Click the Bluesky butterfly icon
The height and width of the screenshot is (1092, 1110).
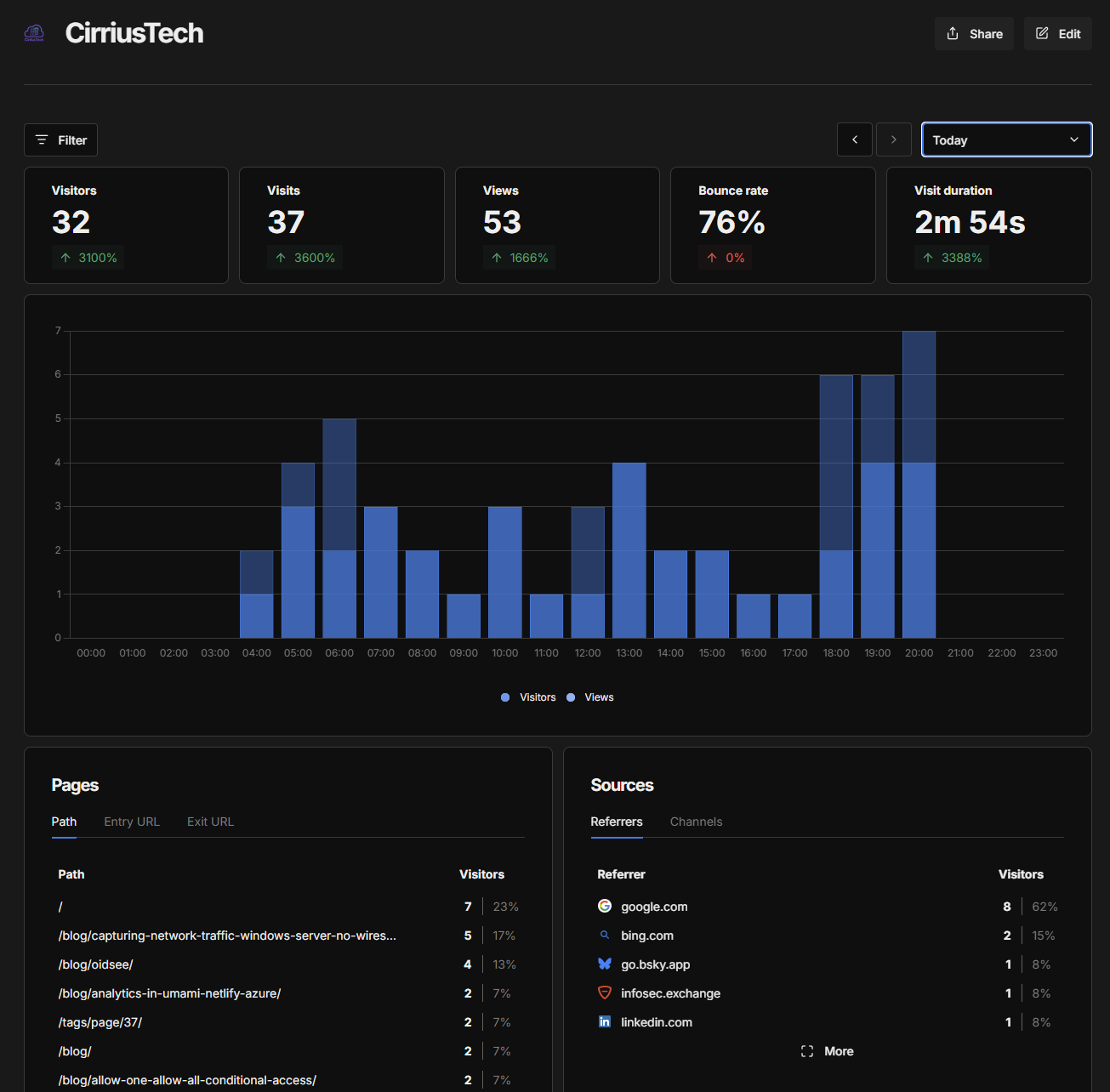point(605,964)
